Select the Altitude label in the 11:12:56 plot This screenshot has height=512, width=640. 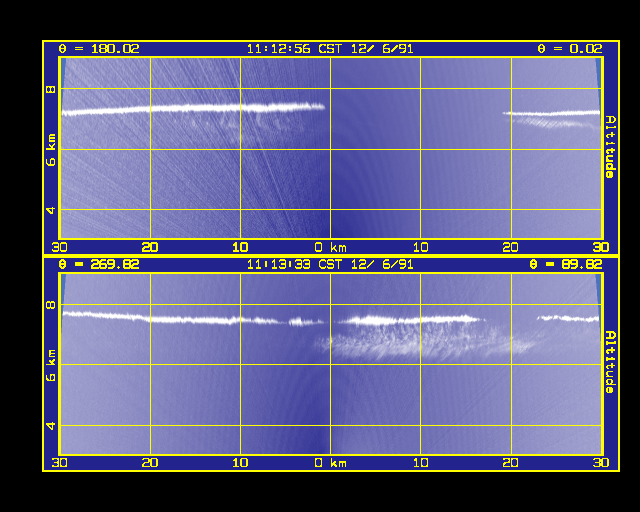[x=610, y=147]
